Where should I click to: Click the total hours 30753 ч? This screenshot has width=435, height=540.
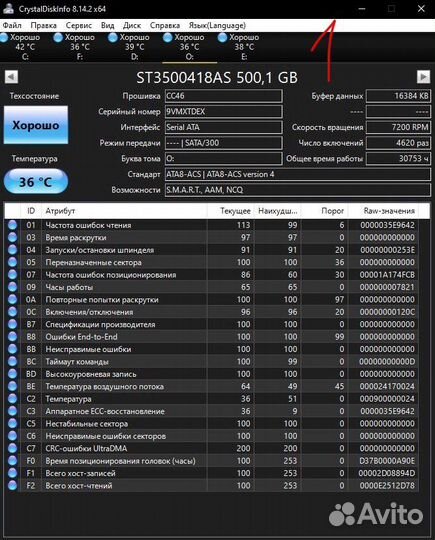click(398, 159)
